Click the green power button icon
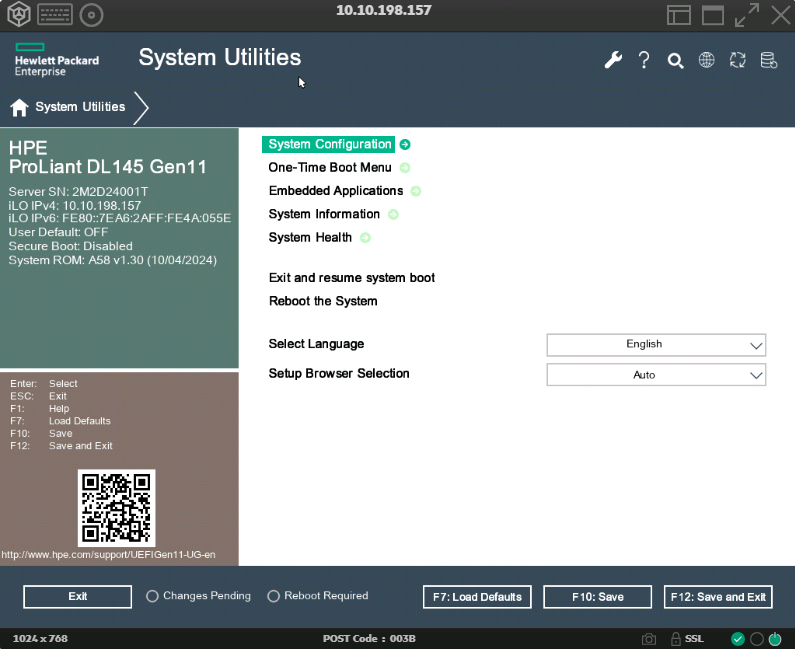The height and width of the screenshot is (649, 795). [x=775, y=639]
